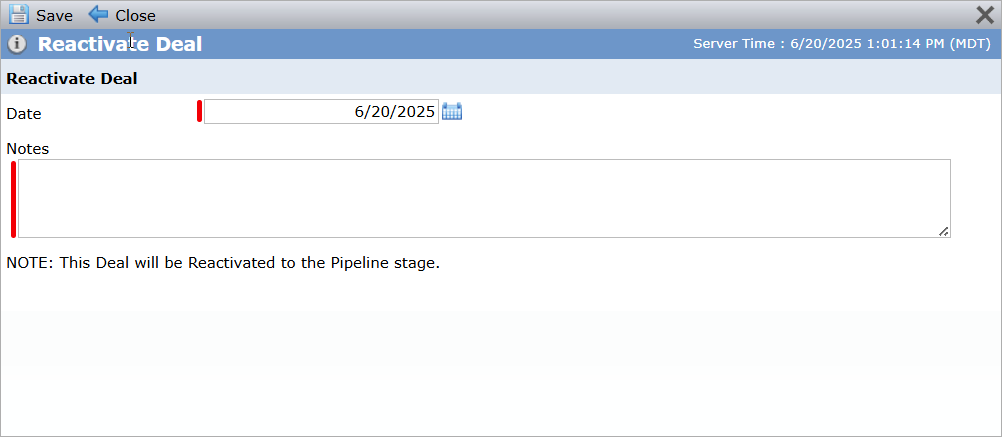Image resolution: width=1002 pixels, height=437 pixels.
Task: Click the NOTE about Pipeline stage text
Action: pyautogui.click(x=223, y=263)
